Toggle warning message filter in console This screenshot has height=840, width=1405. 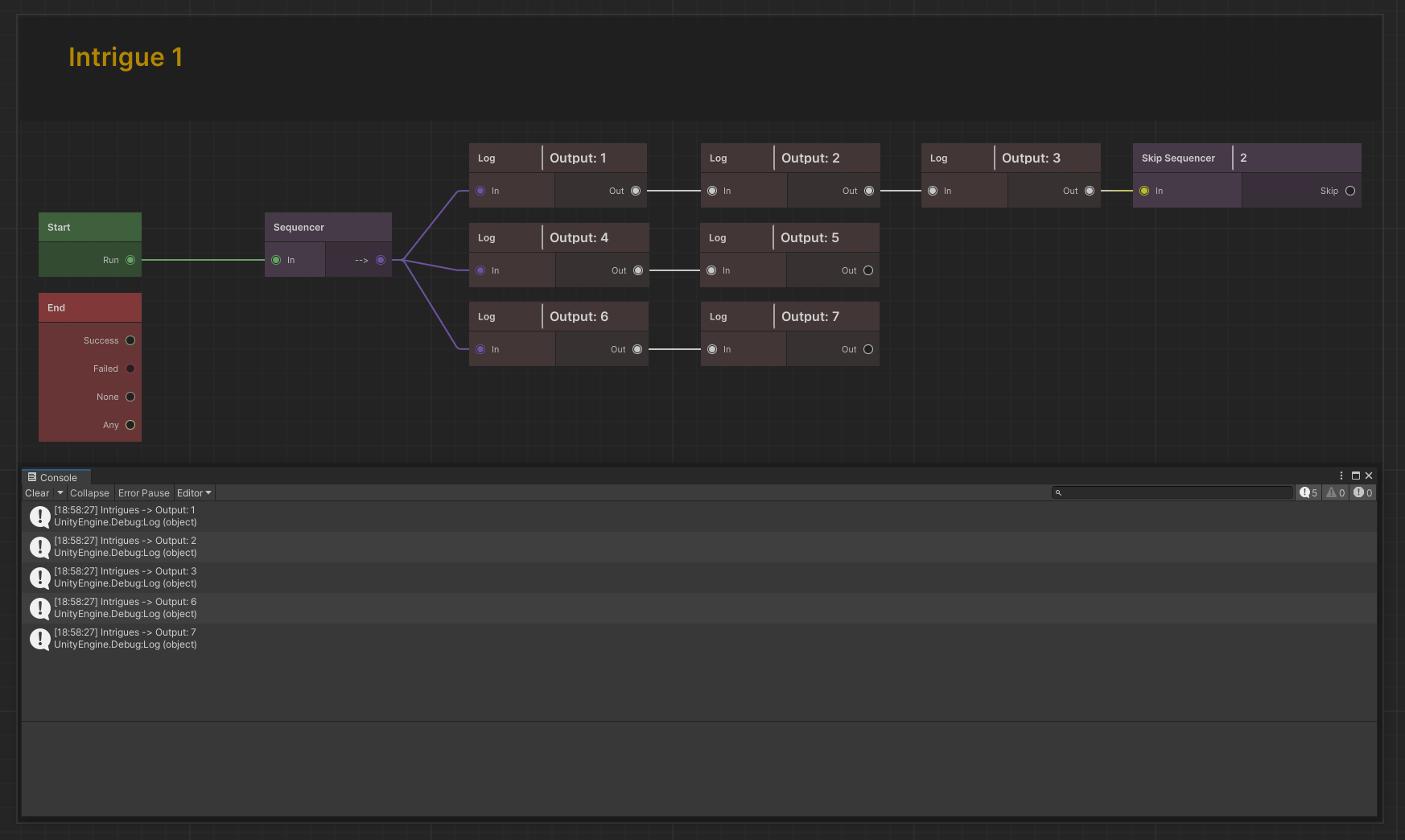1336,493
